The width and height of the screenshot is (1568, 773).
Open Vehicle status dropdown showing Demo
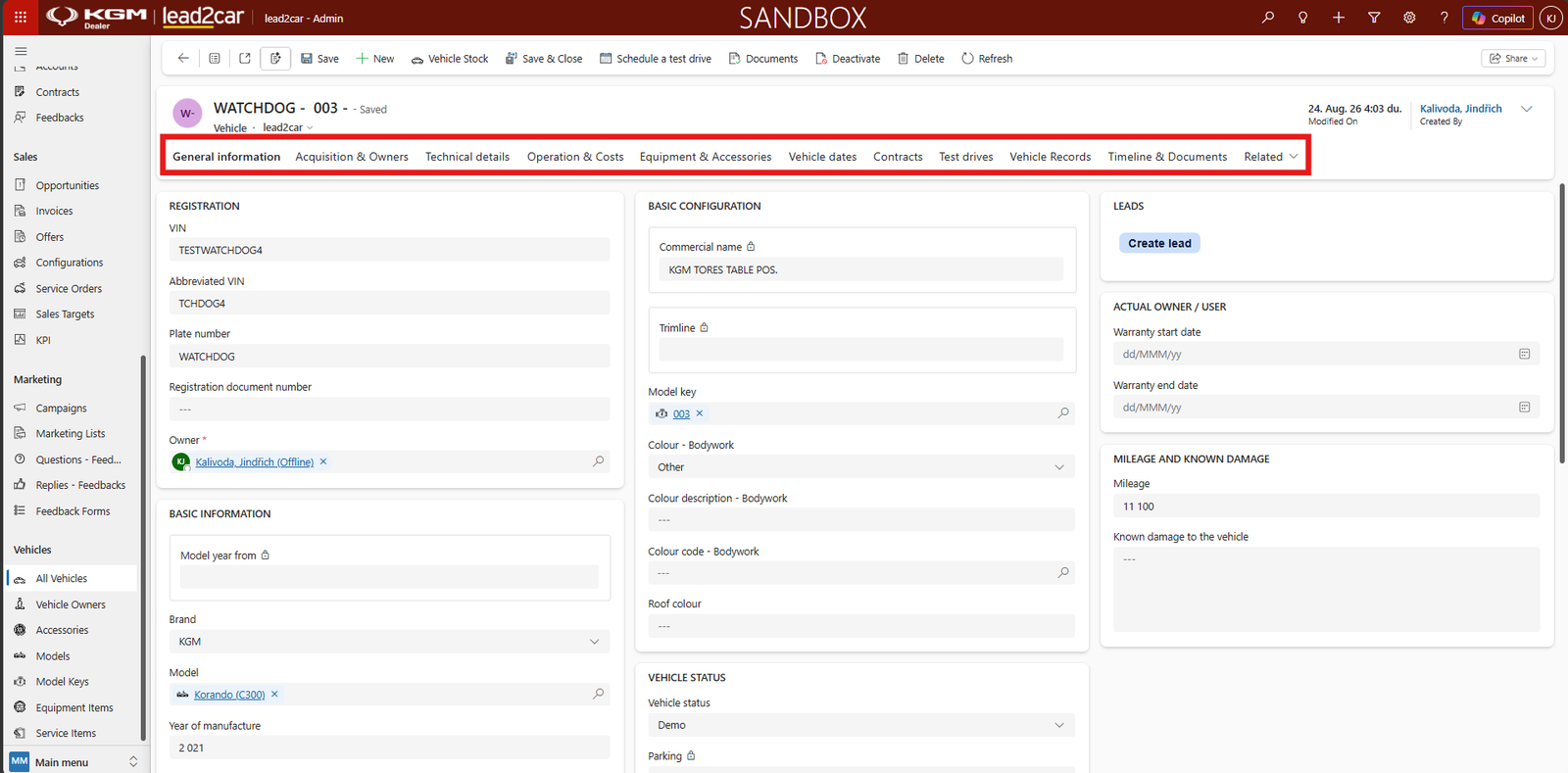861,725
